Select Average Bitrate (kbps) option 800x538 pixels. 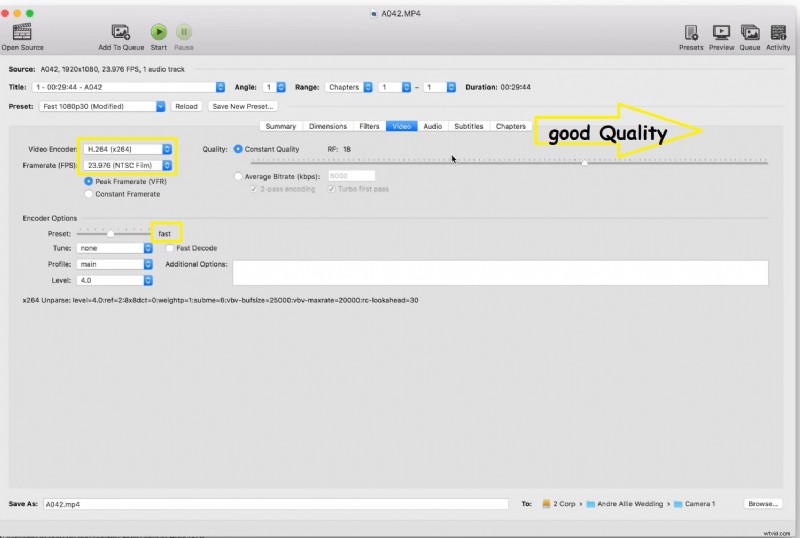(238, 176)
